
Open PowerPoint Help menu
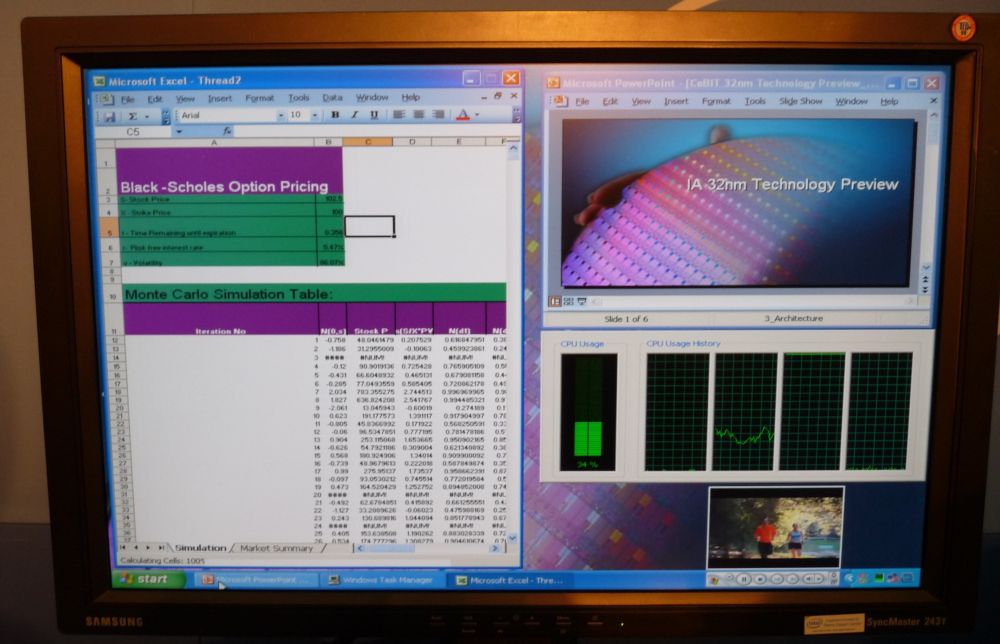tap(889, 101)
